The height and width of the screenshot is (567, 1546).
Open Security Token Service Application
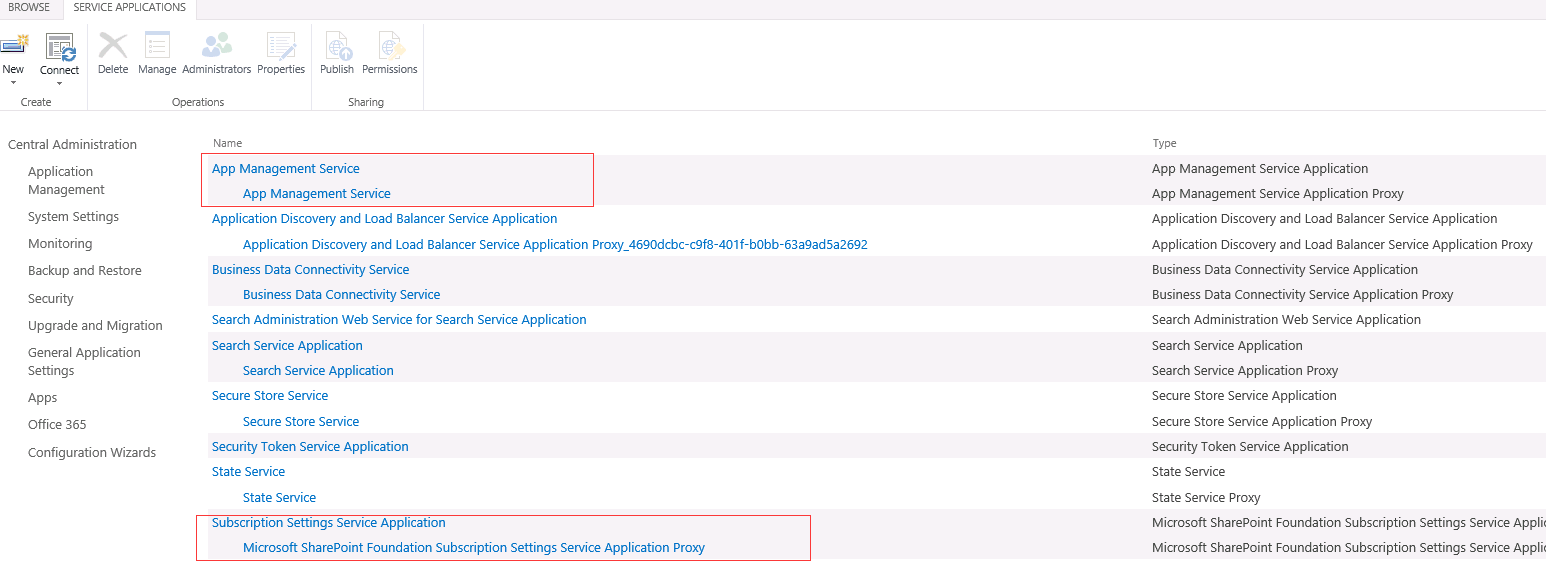(310, 446)
